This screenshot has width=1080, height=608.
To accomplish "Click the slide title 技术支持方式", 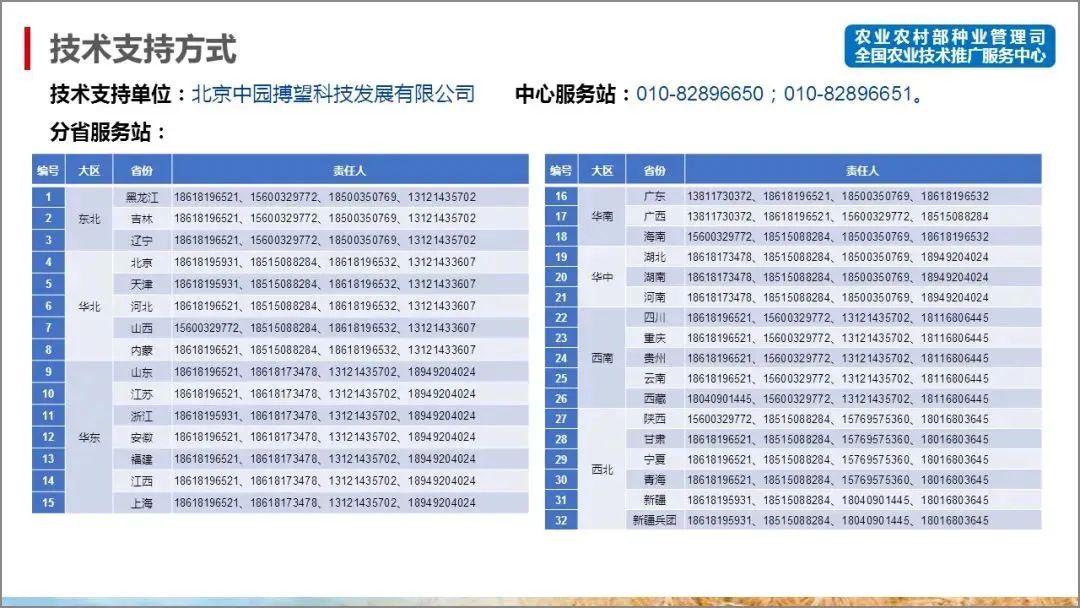I will [x=140, y=45].
